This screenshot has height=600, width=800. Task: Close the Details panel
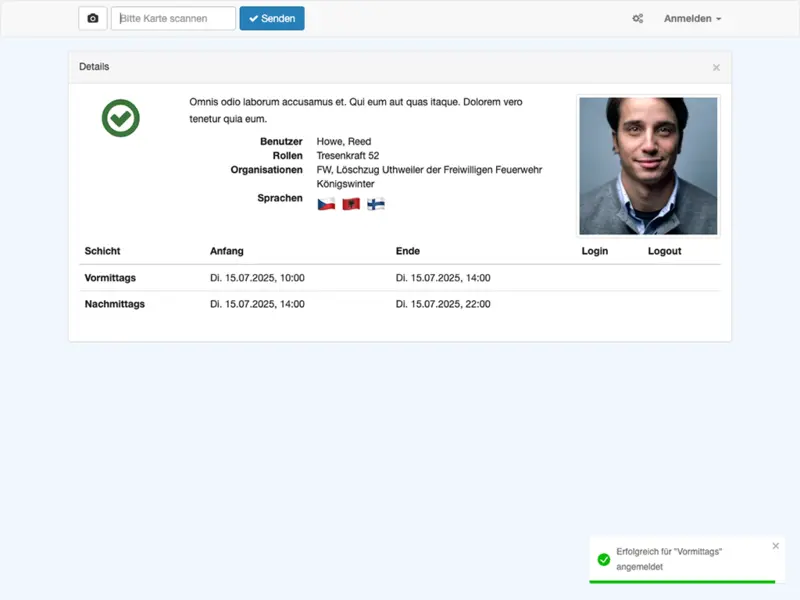tap(716, 67)
